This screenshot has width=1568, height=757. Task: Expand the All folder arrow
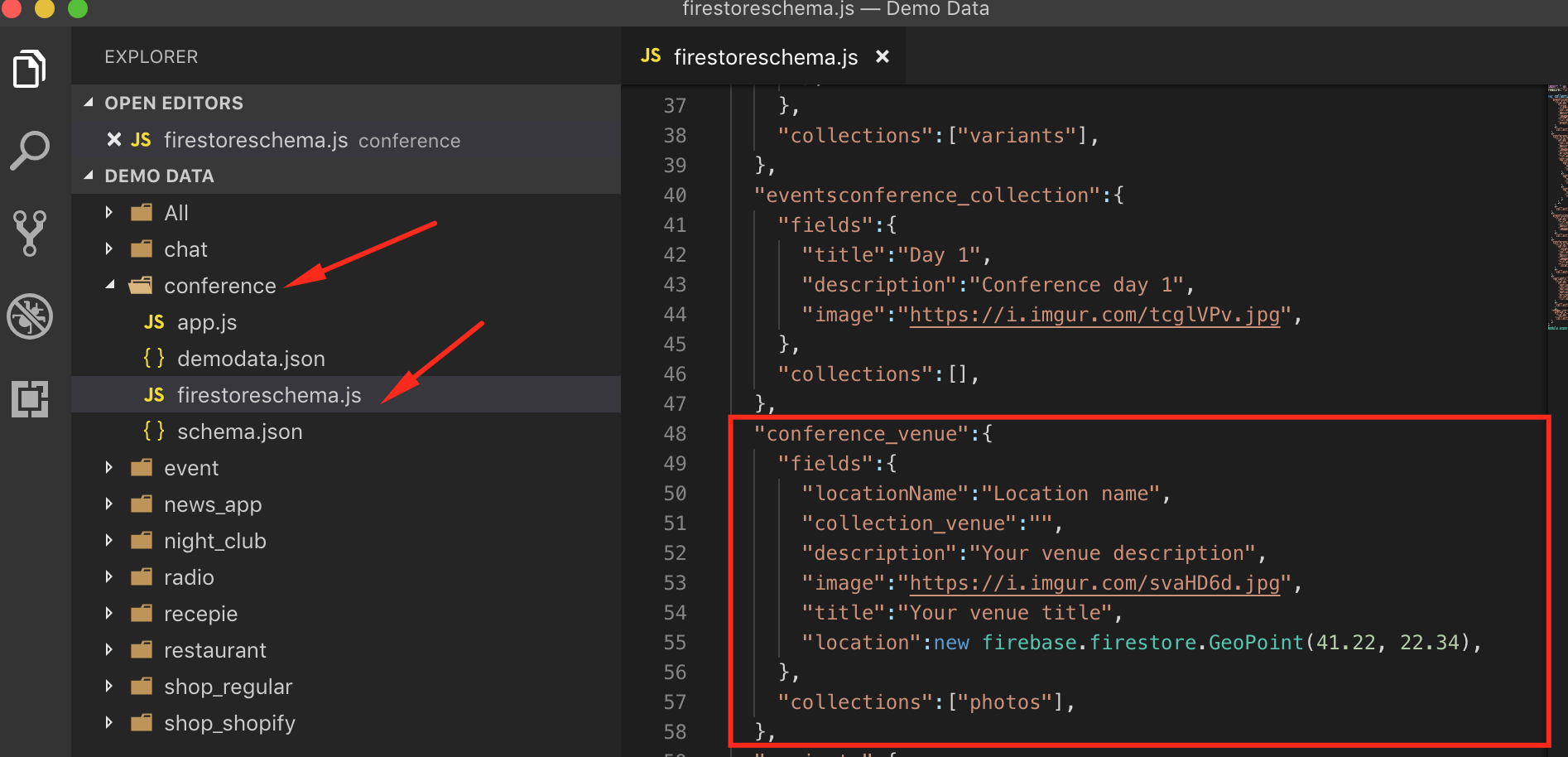click(x=109, y=213)
